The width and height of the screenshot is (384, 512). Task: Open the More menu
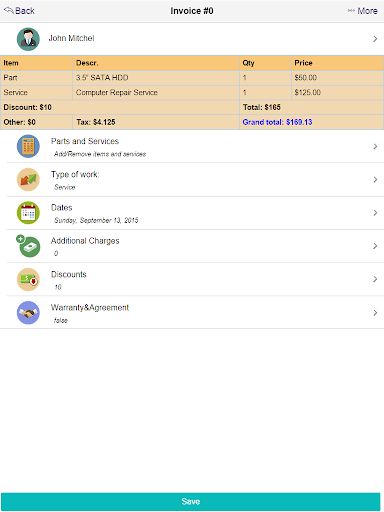362,11
